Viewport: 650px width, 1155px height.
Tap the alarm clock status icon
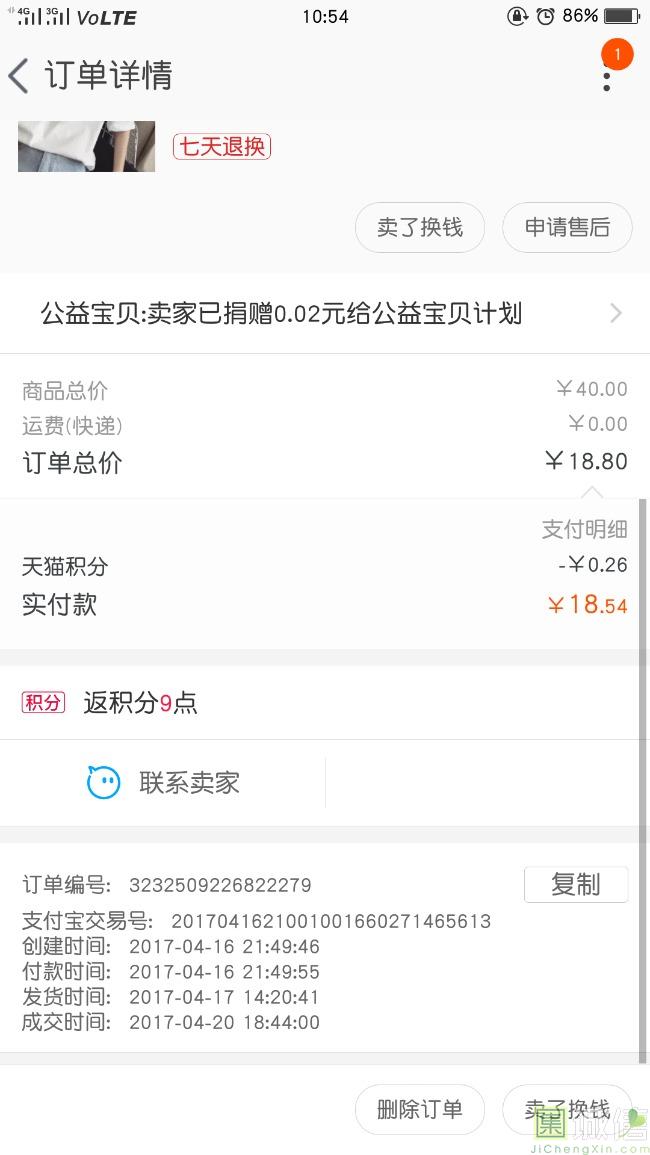545,16
